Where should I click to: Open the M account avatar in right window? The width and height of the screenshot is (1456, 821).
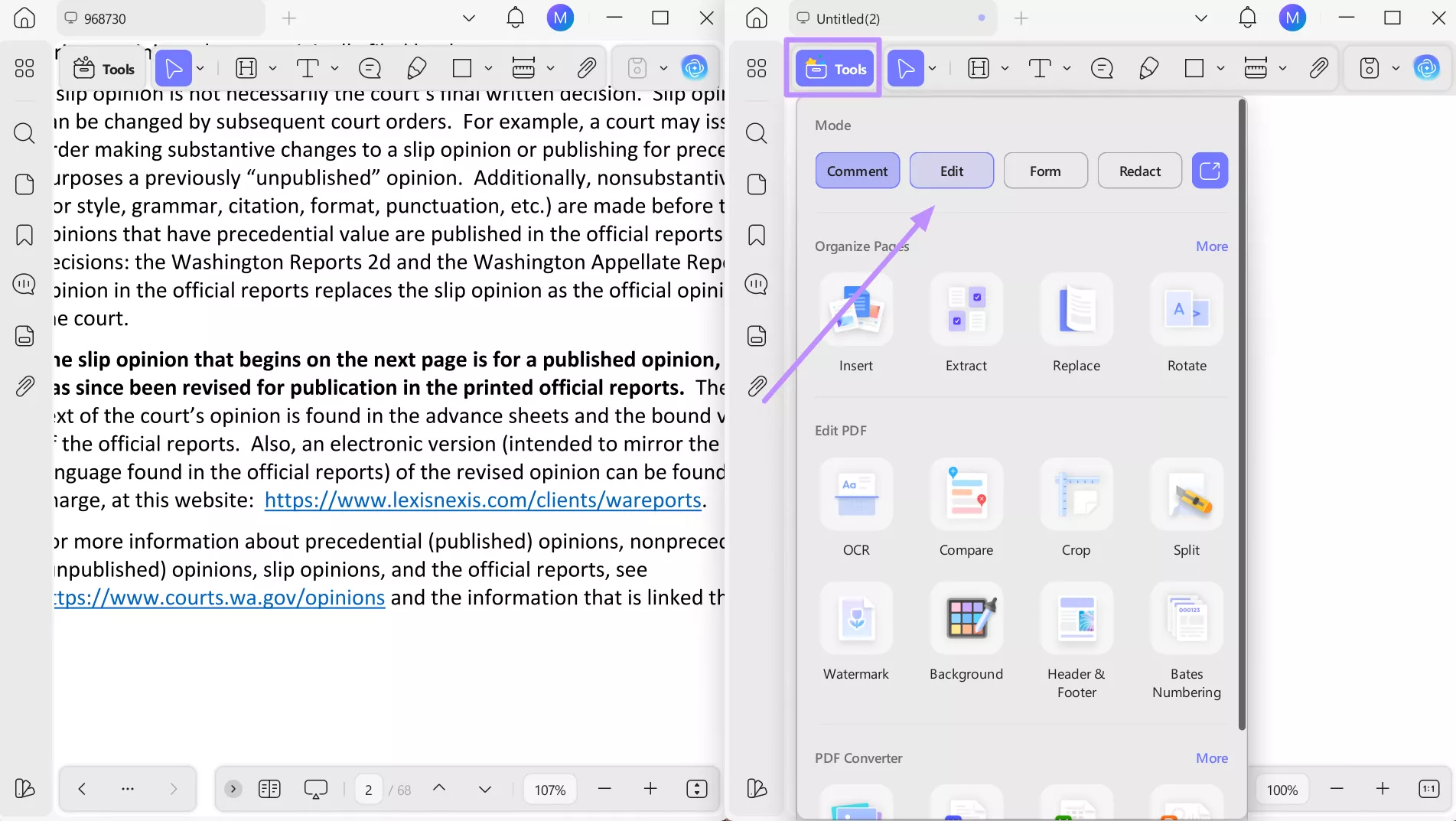click(1293, 18)
